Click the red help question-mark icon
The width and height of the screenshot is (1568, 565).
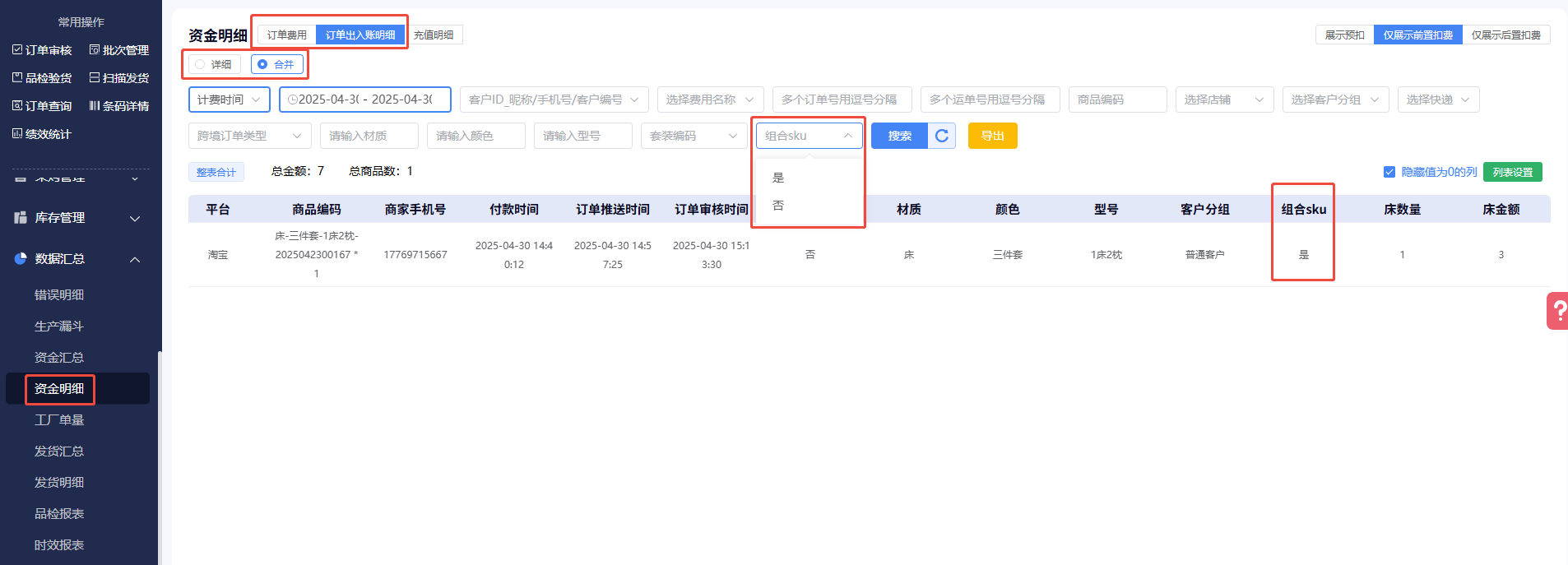(x=1558, y=311)
